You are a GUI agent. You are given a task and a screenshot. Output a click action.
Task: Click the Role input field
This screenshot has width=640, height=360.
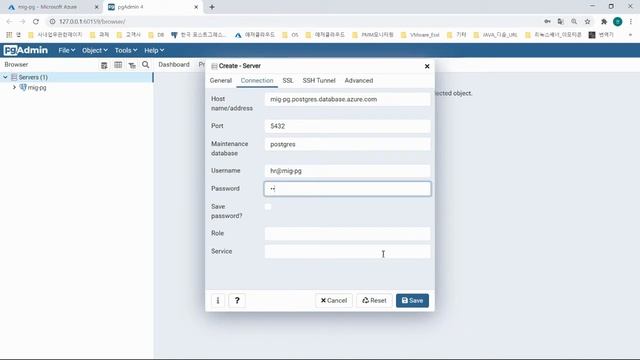(347, 234)
